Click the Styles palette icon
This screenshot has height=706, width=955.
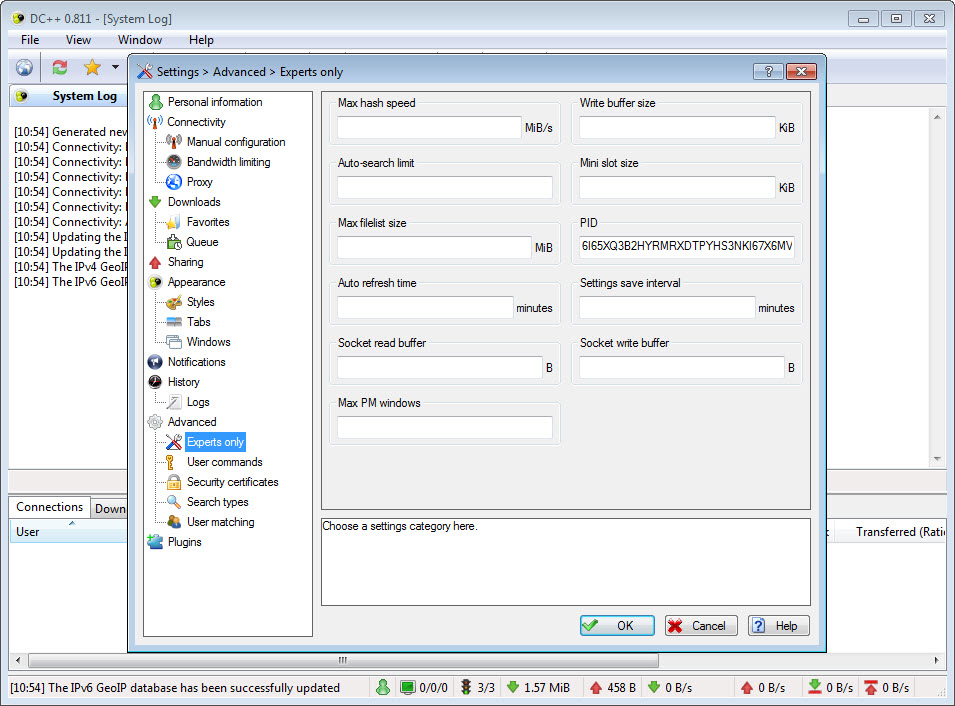click(174, 302)
